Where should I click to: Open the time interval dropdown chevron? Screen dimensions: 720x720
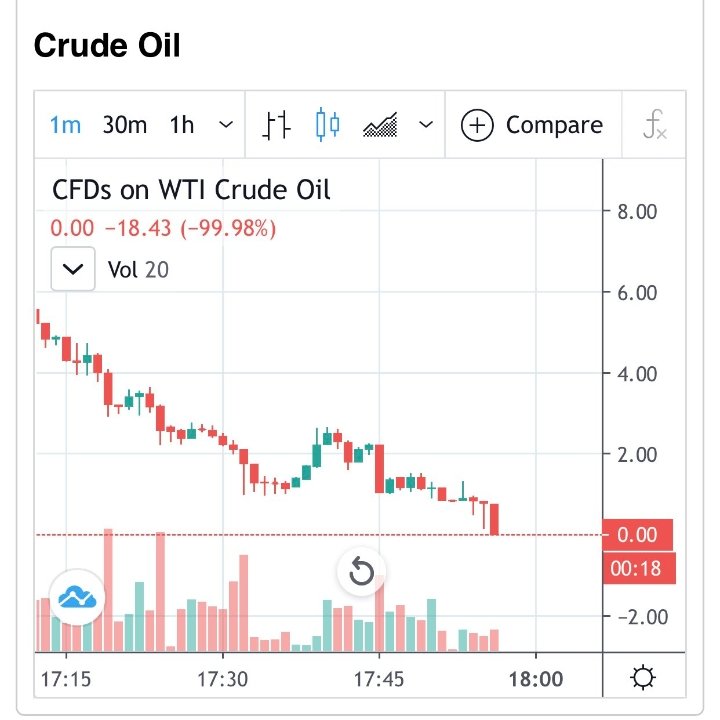pos(226,126)
